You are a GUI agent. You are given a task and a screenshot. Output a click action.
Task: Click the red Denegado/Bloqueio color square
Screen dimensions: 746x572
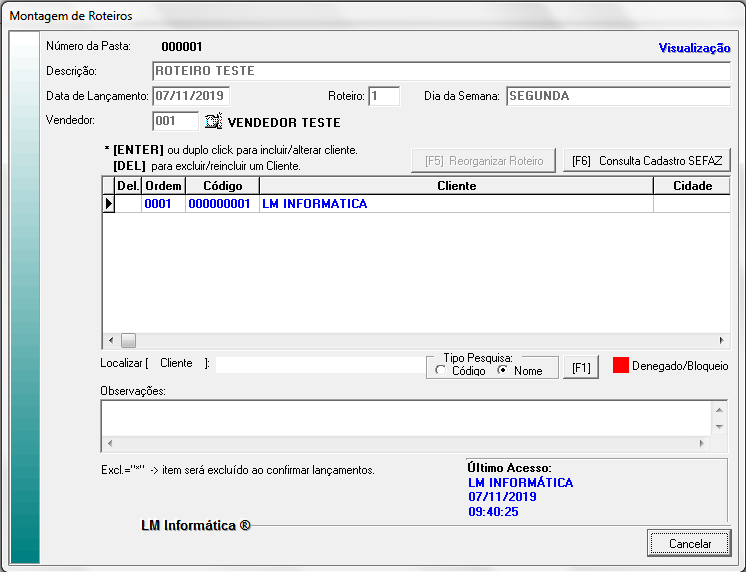(619, 366)
